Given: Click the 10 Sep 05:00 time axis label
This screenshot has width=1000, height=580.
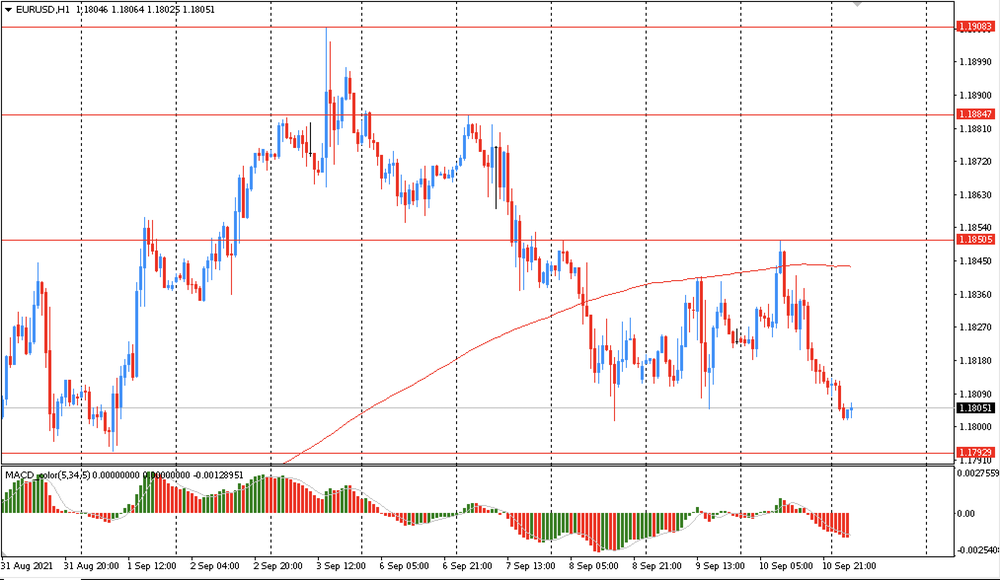Looking at the screenshot, I should click(786, 566).
